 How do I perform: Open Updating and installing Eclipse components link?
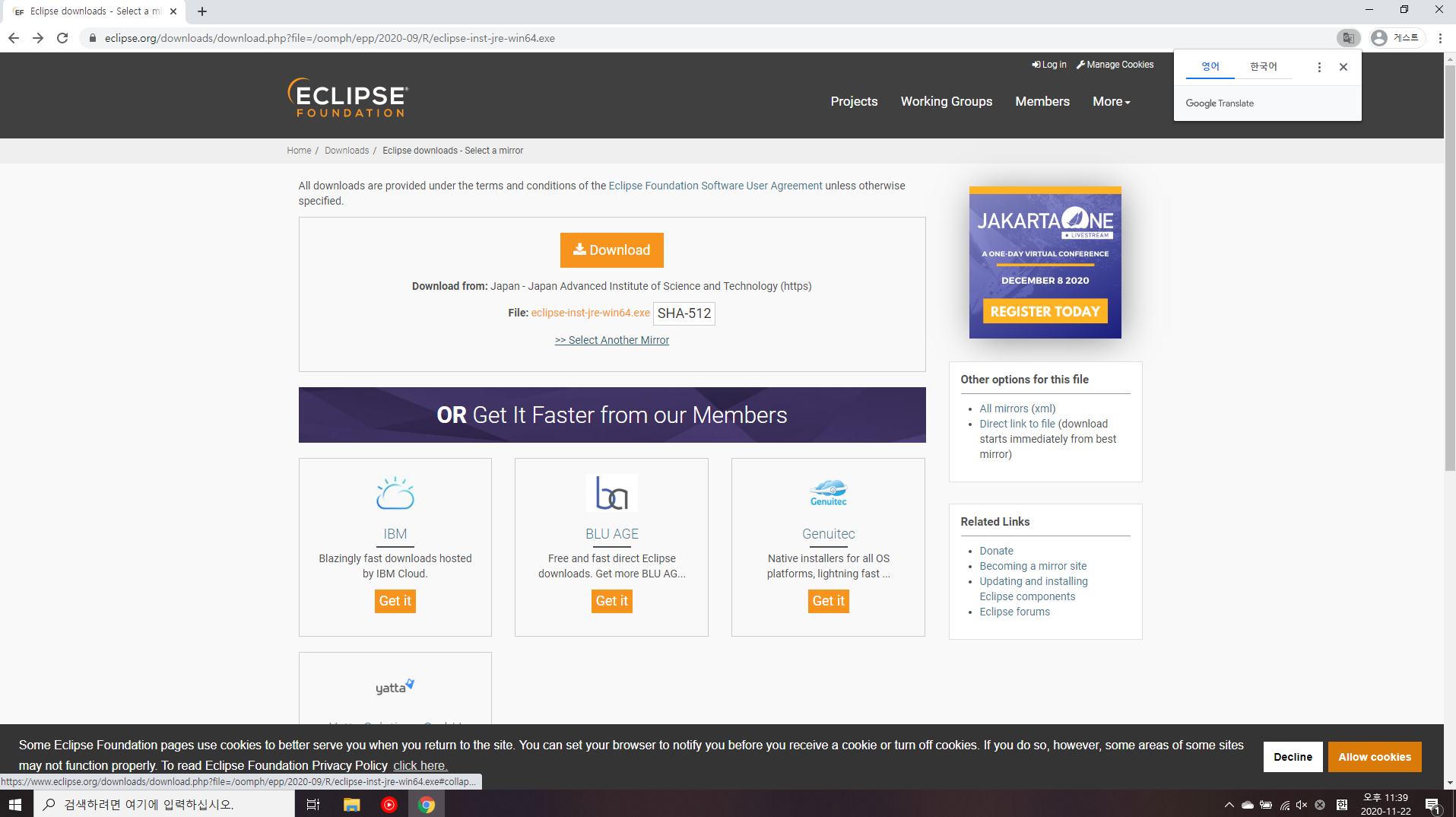pos(1034,589)
